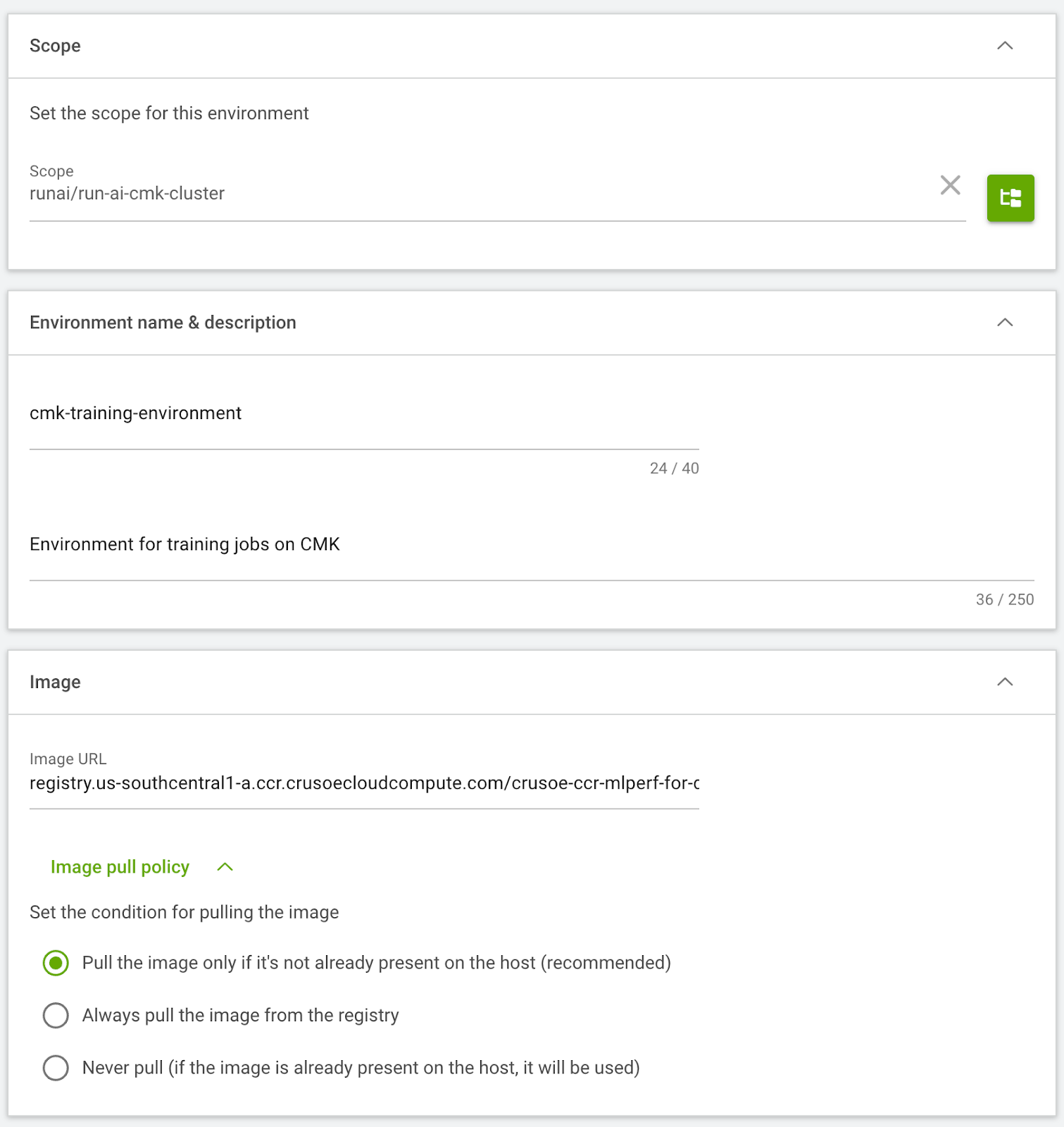Select the Always pull from registry radio button
1064x1127 pixels.
point(56,1016)
